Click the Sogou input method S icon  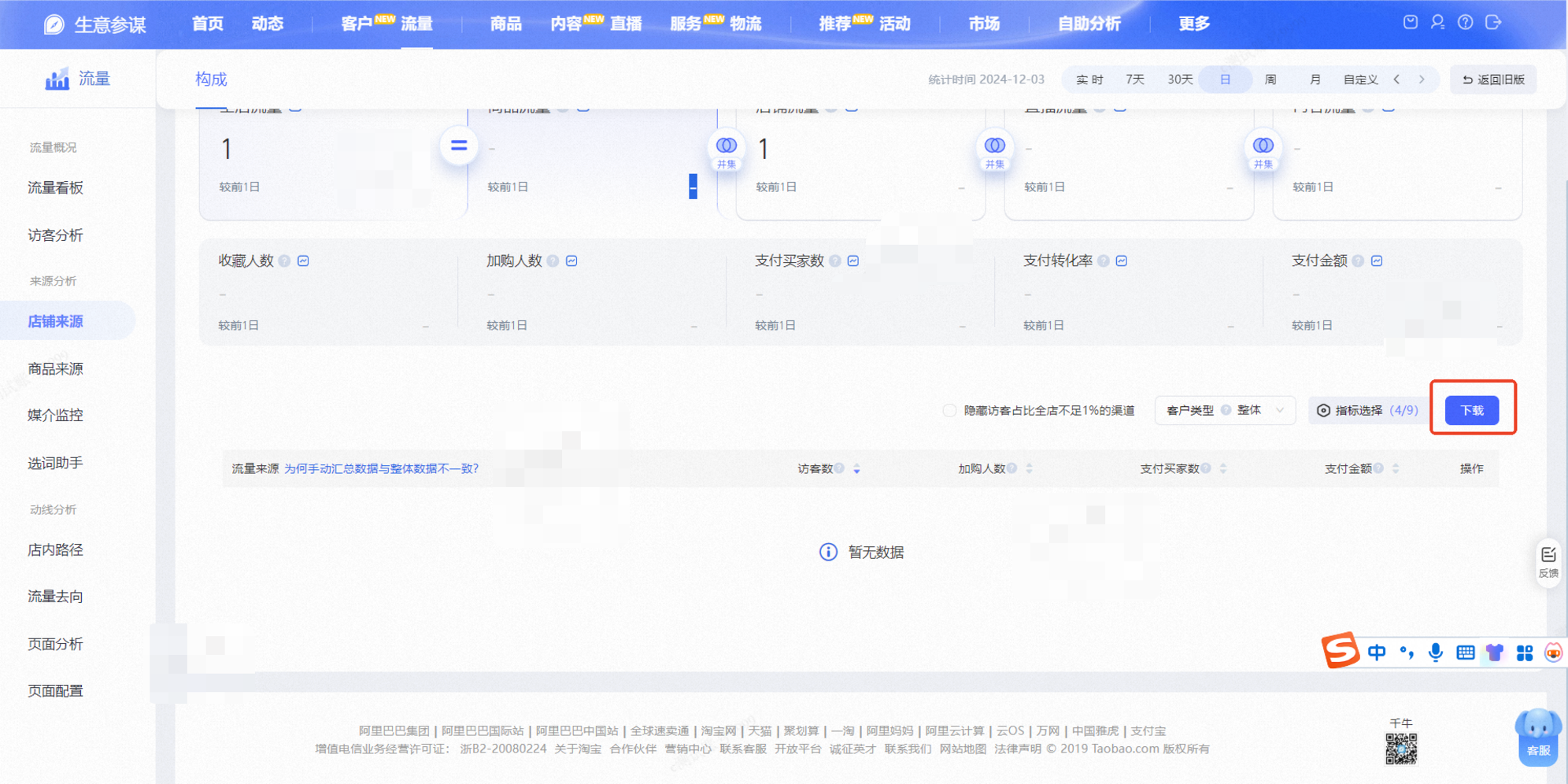(1340, 650)
